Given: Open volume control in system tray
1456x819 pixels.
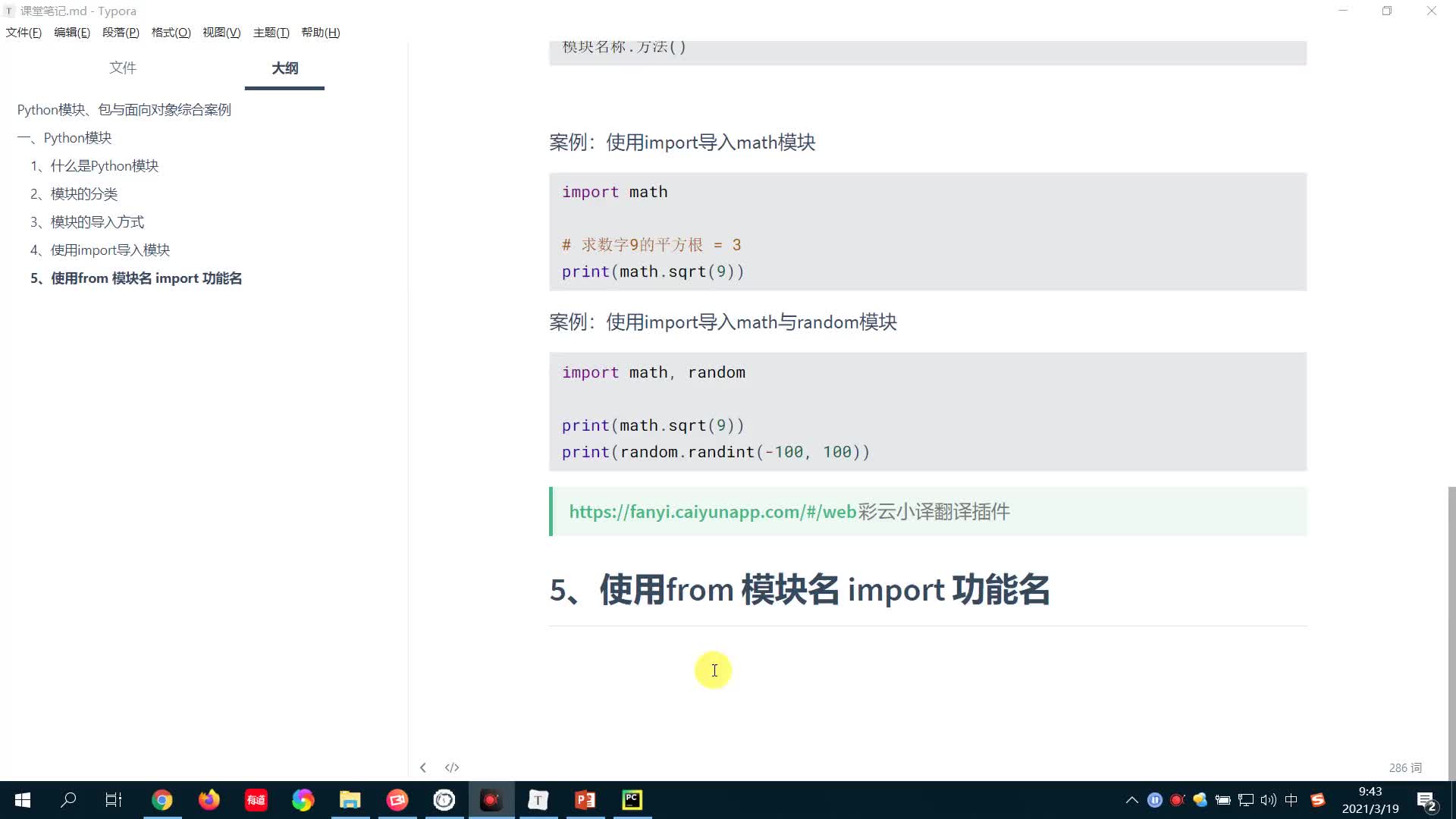Looking at the screenshot, I should click(1268, 800).
